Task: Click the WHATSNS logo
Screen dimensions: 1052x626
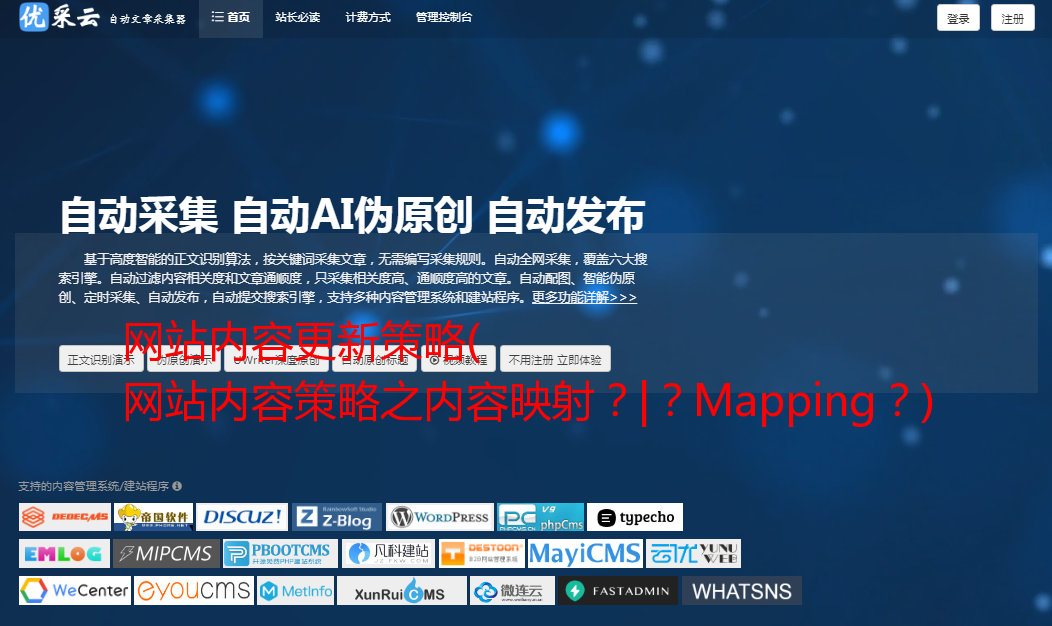Action: point(742,590)
